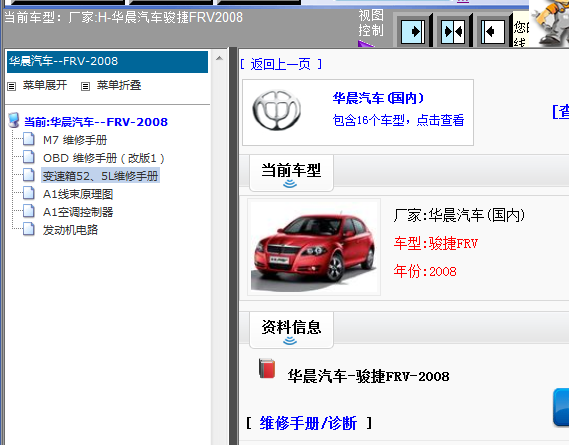569x445 pixels.
Task: Open A1线束原理图 entry
Action: coord(78,194)
